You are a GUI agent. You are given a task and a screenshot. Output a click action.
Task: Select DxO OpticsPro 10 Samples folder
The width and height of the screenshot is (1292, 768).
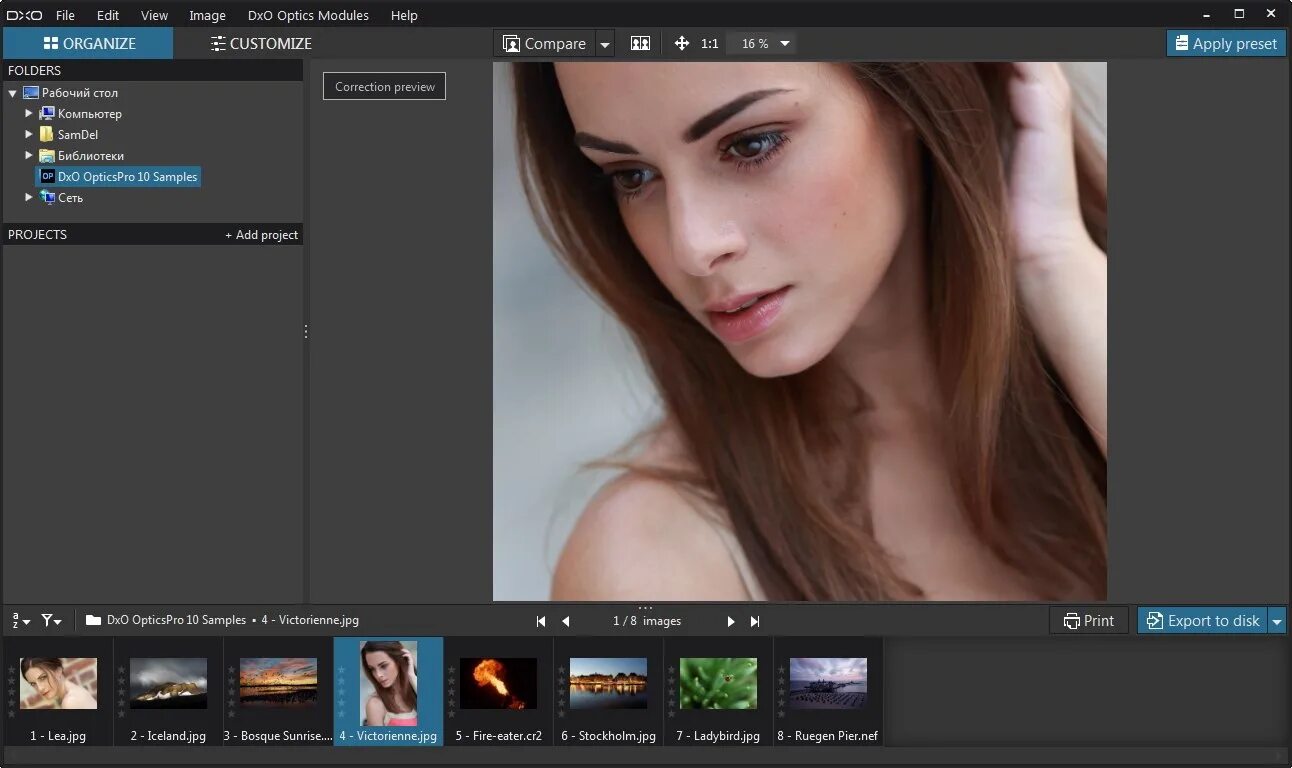pos(118,176)
